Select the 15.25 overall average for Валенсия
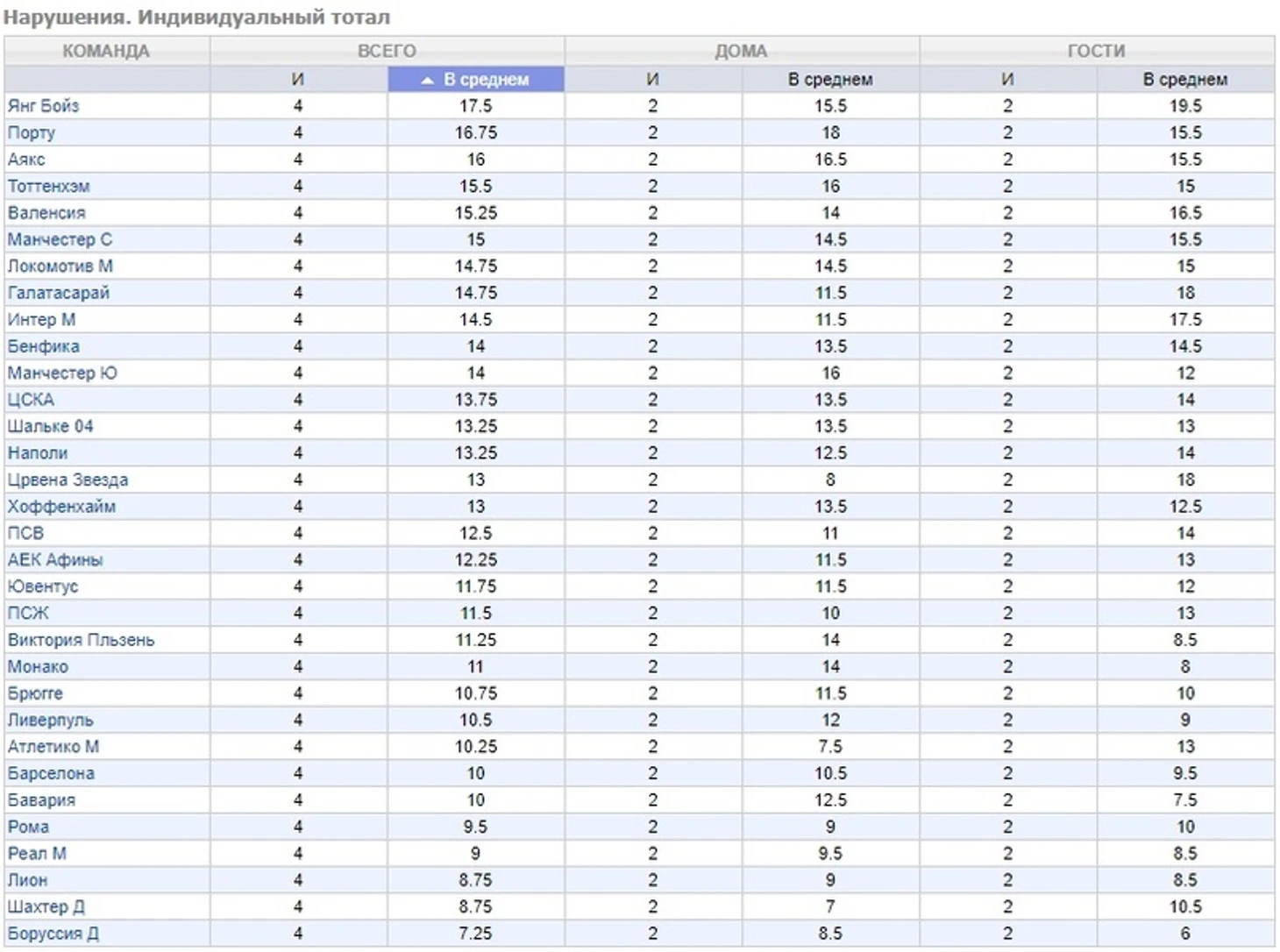This screenshot has height=952, width=1280. [476, 213]
